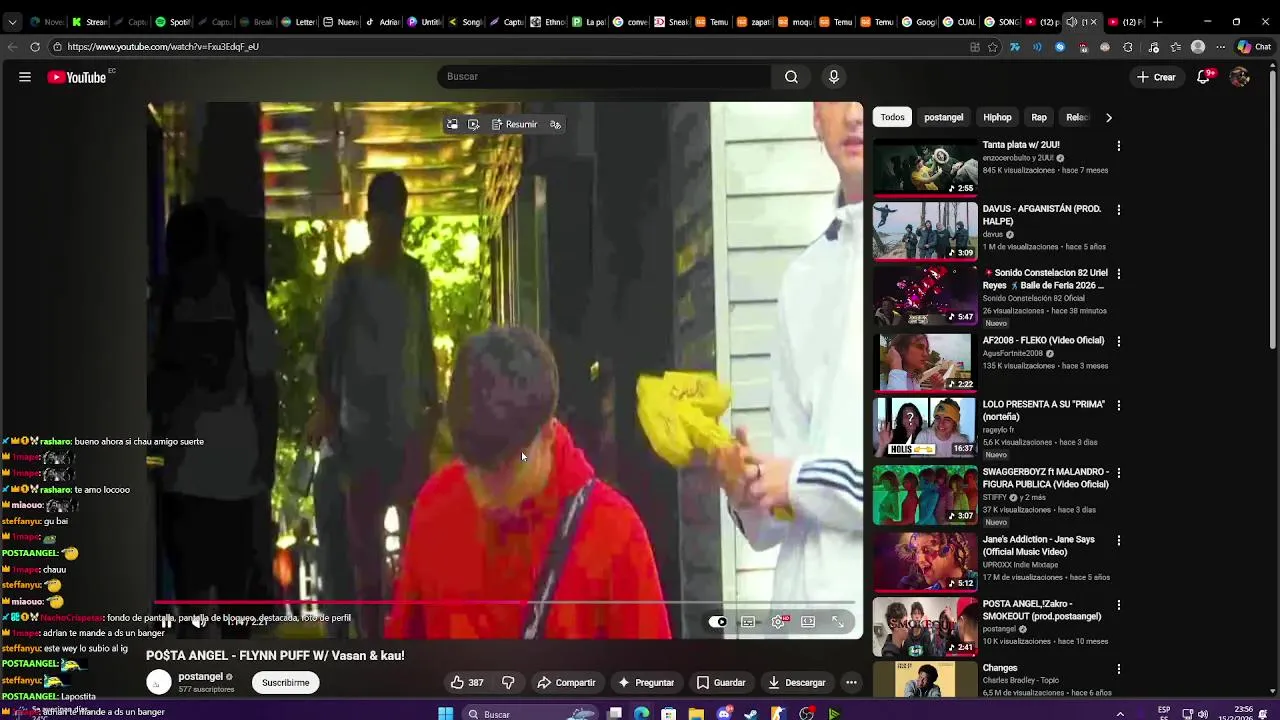This screenshot has width=1280, height=720.
Task: Open SWAGGERBOYZ ft MALANDRO video thumbnail
Action: point(925,495)
